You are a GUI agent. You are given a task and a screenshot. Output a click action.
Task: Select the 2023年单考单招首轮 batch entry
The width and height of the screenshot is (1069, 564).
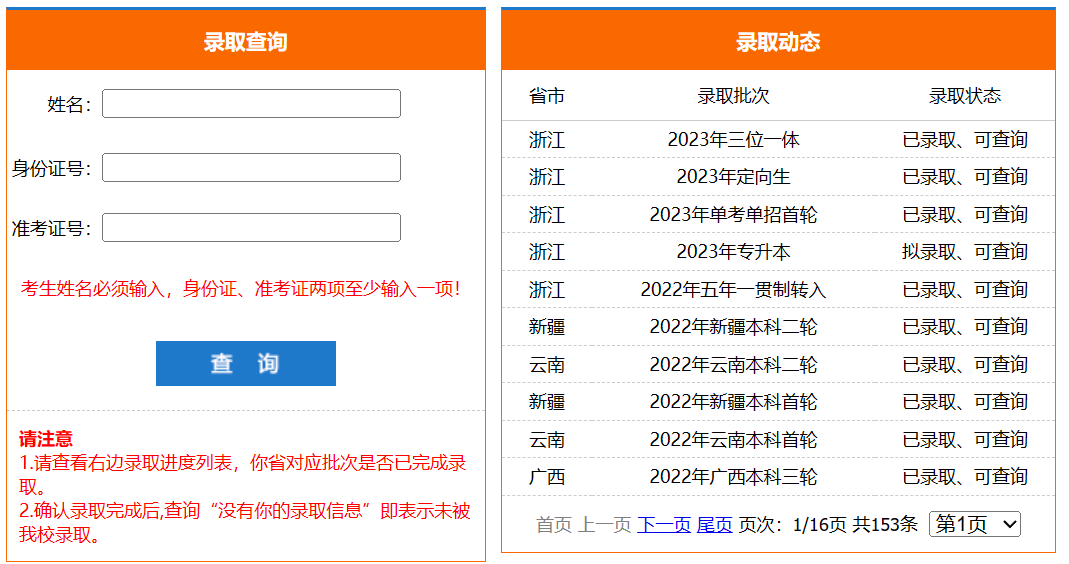733,215
